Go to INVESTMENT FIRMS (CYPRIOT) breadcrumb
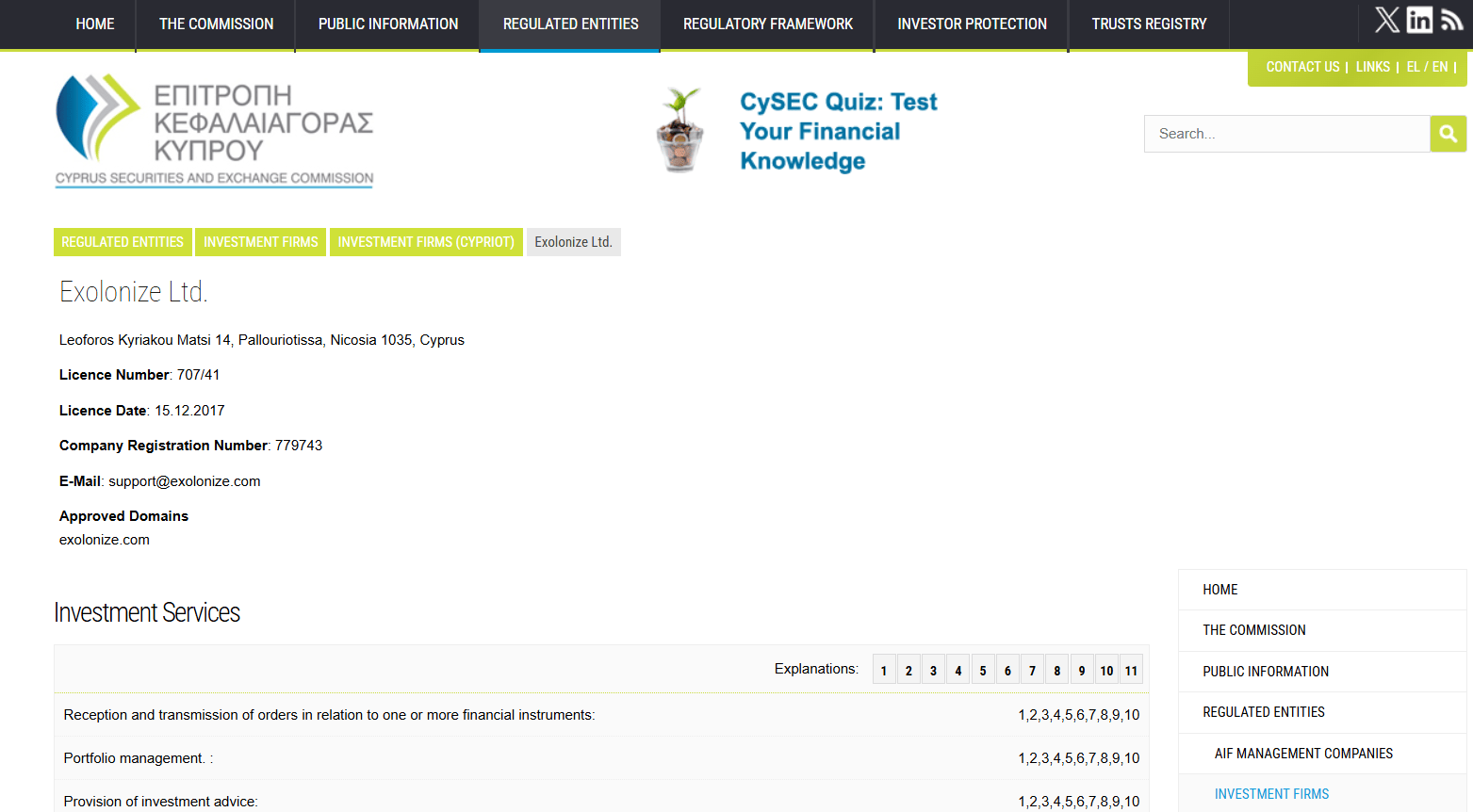The height and width of the screenshot is (812, 1473). click(x=426, y=242)
